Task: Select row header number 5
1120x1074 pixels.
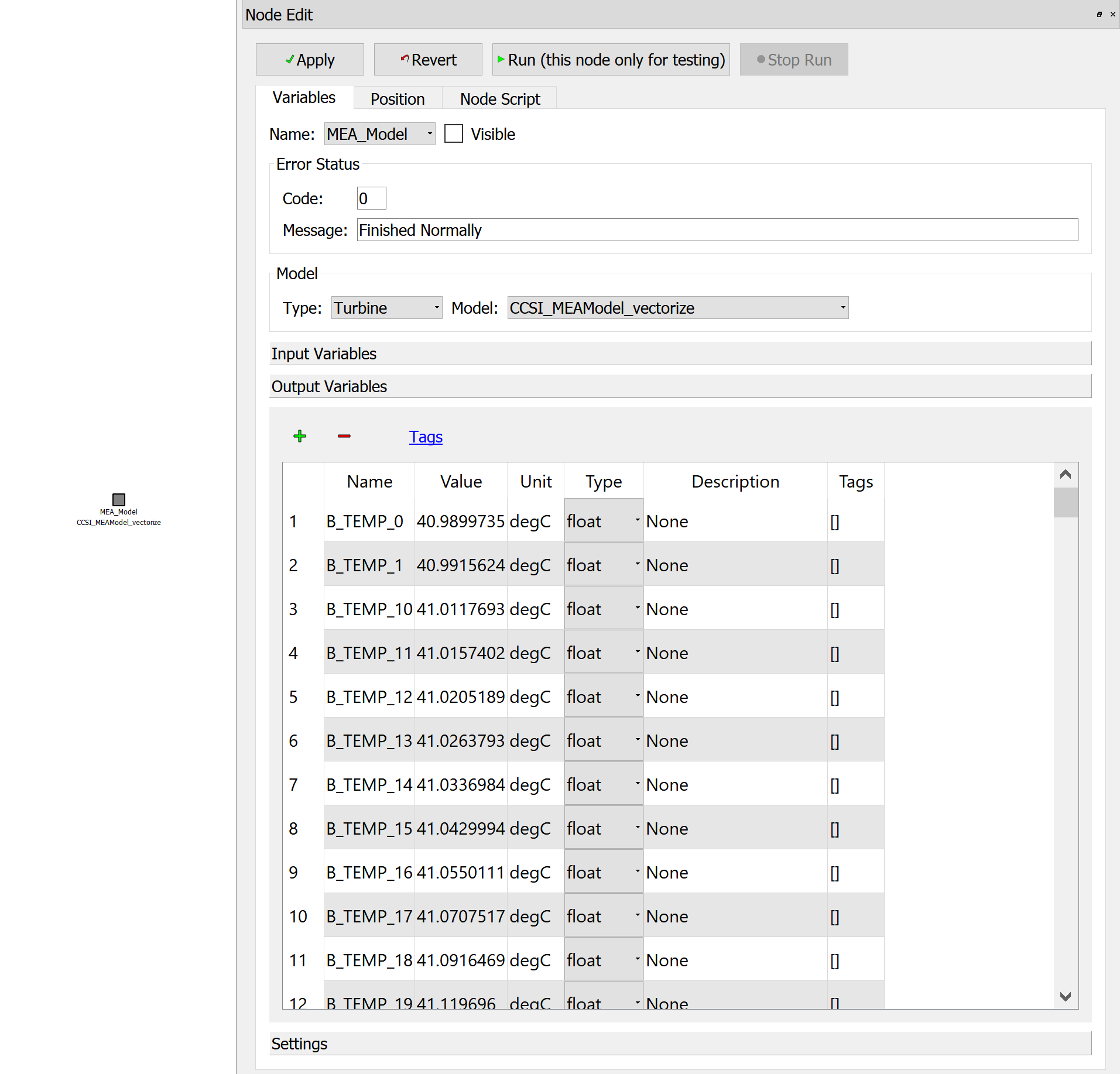Action: click(303, 696)
